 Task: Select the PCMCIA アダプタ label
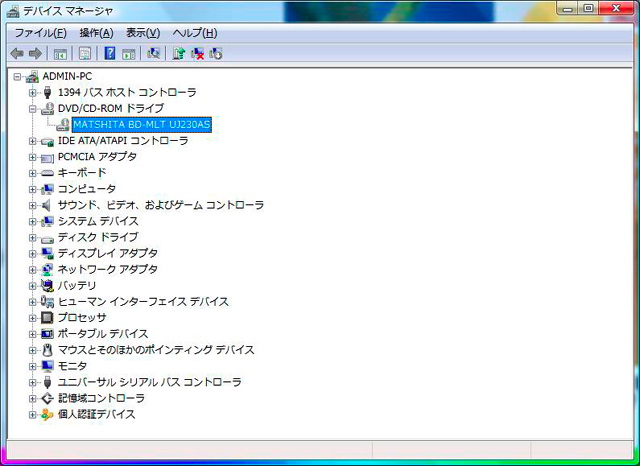[97, 157]
